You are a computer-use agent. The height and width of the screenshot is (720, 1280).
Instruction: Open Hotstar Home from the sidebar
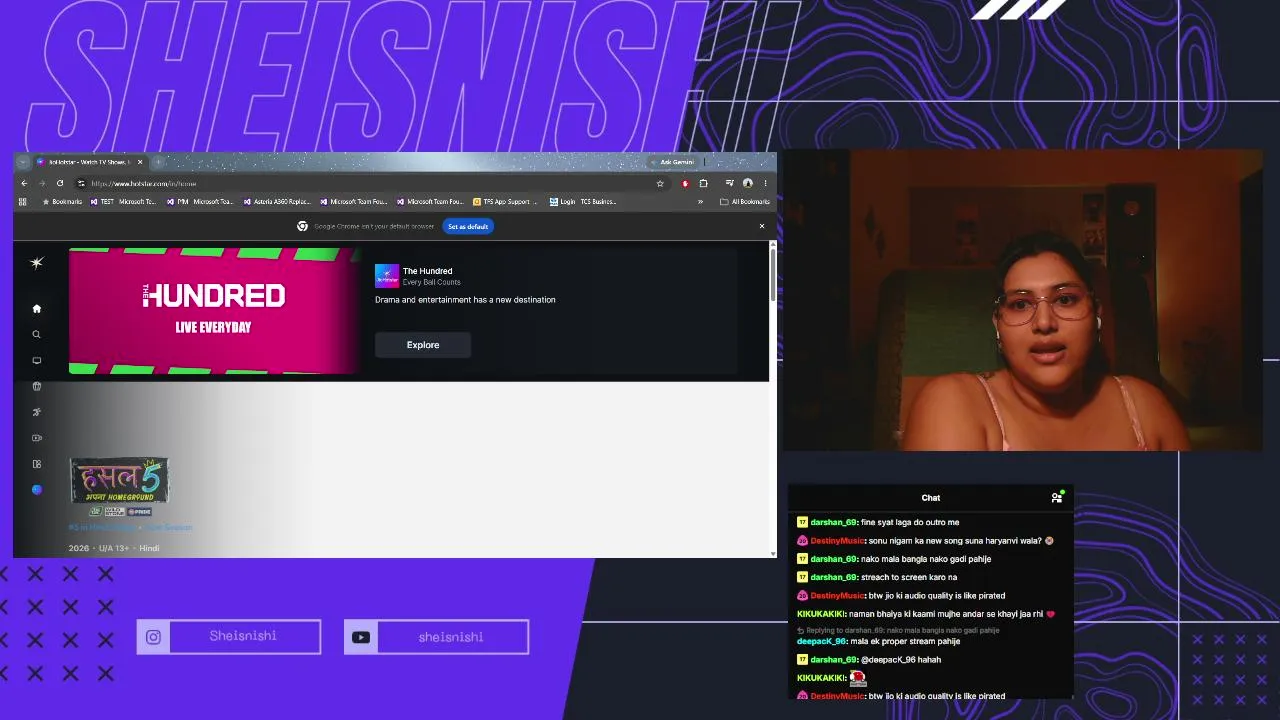[x=37, y=309]
